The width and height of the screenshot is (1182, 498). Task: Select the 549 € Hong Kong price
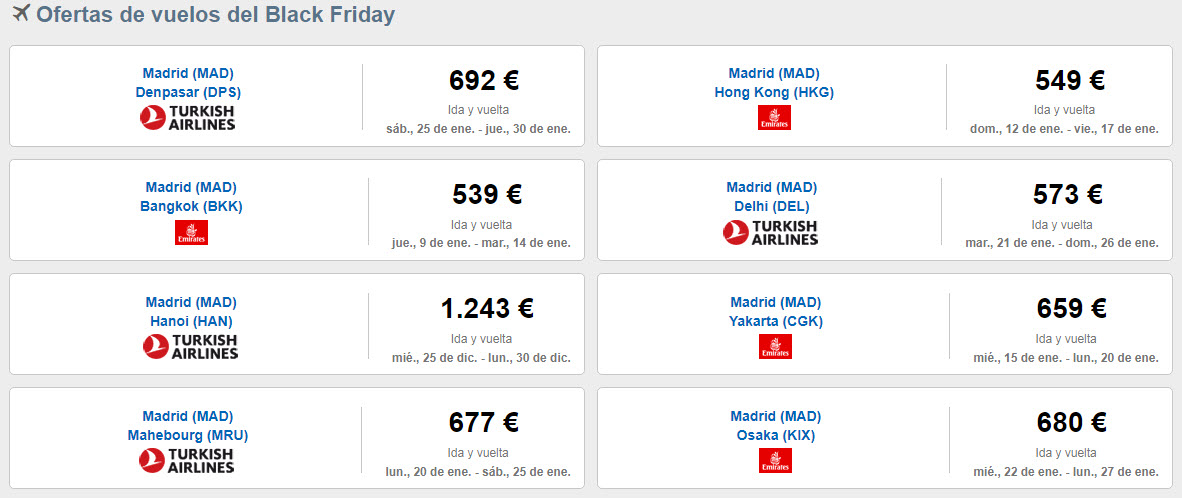(1070, 80)
